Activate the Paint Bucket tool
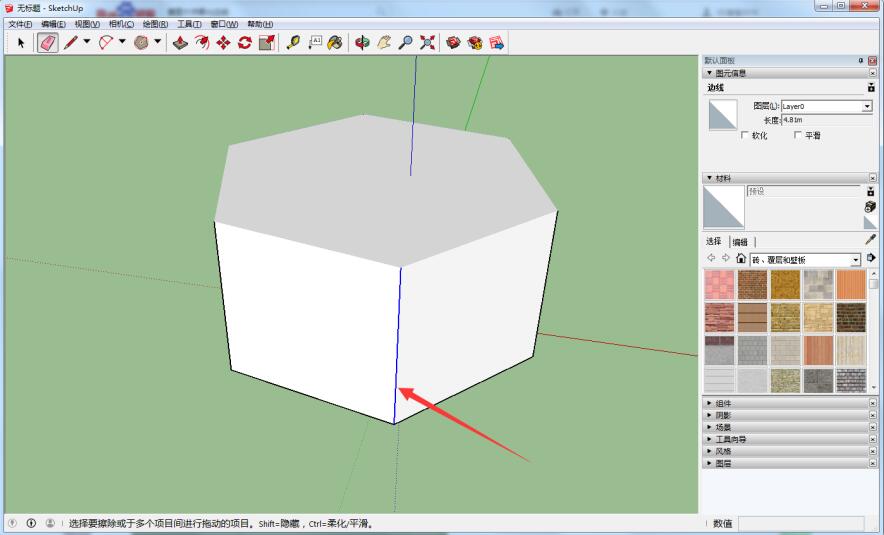 [x=335, y=42]
